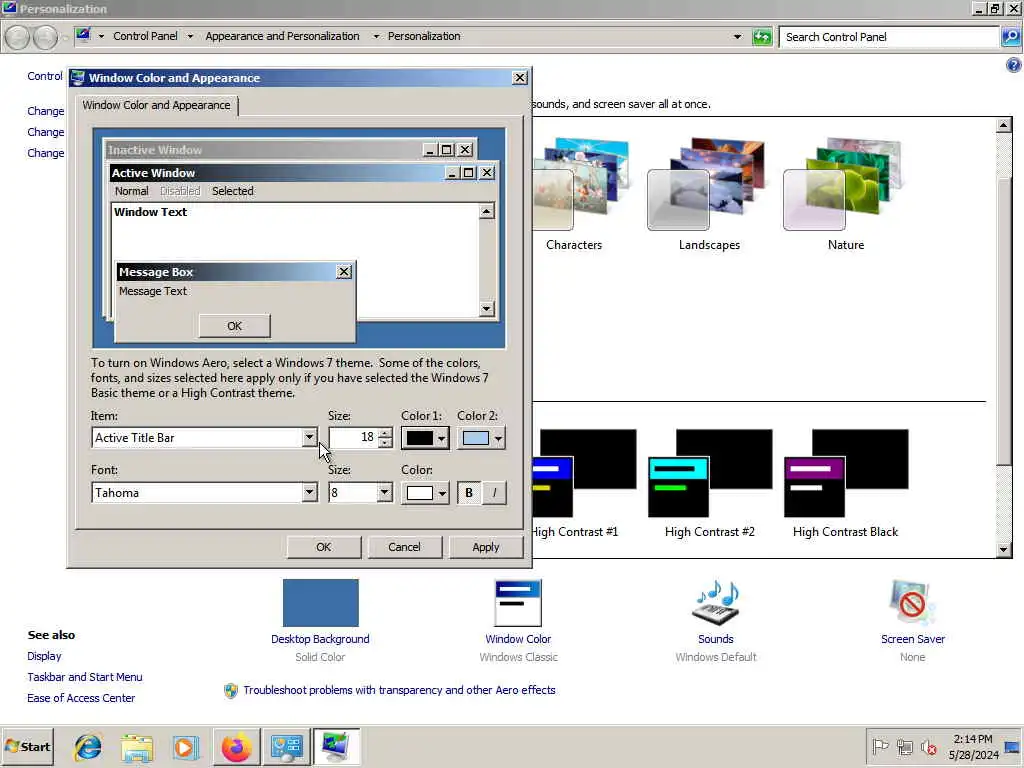
Task: Open the address bar history dropdown
Action: (737, 37)
